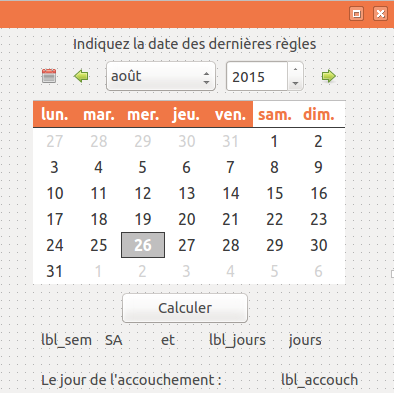Click the ven. weekday header
The image size is (394, 393).
click(x=230, y=114)
